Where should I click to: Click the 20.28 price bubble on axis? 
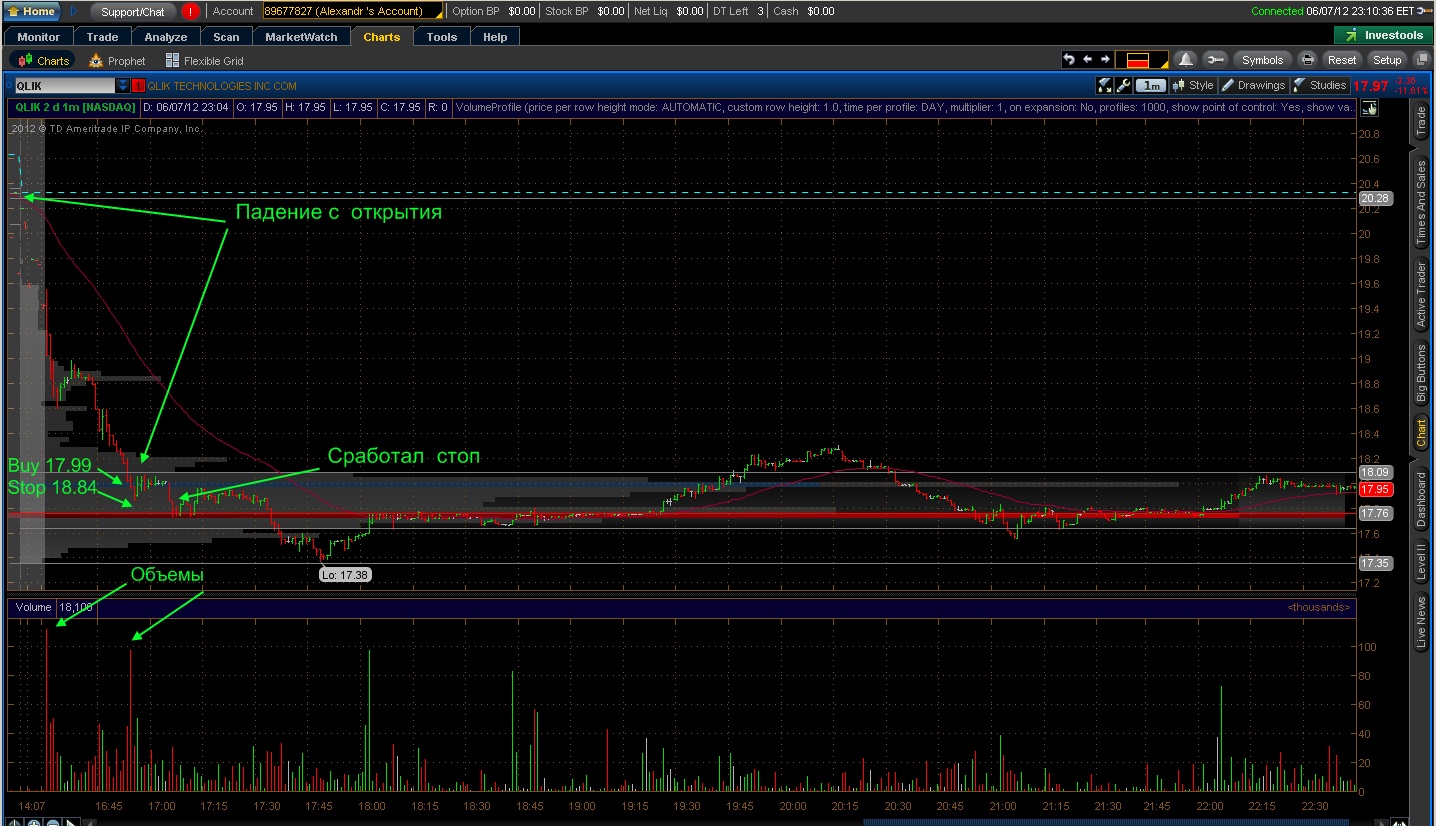click(x=1375, y=198)
